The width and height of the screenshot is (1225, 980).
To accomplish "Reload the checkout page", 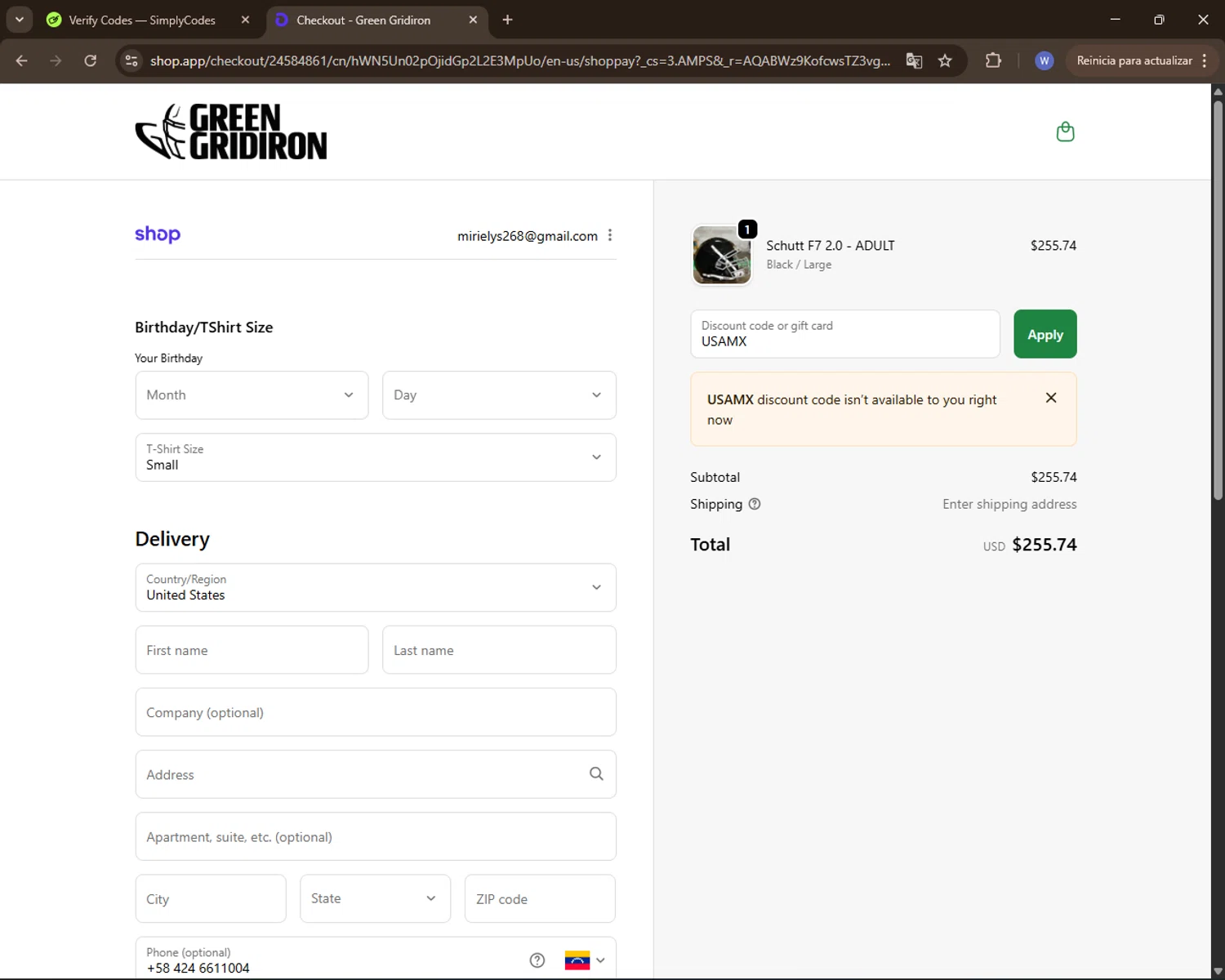I will coord(91,60).
